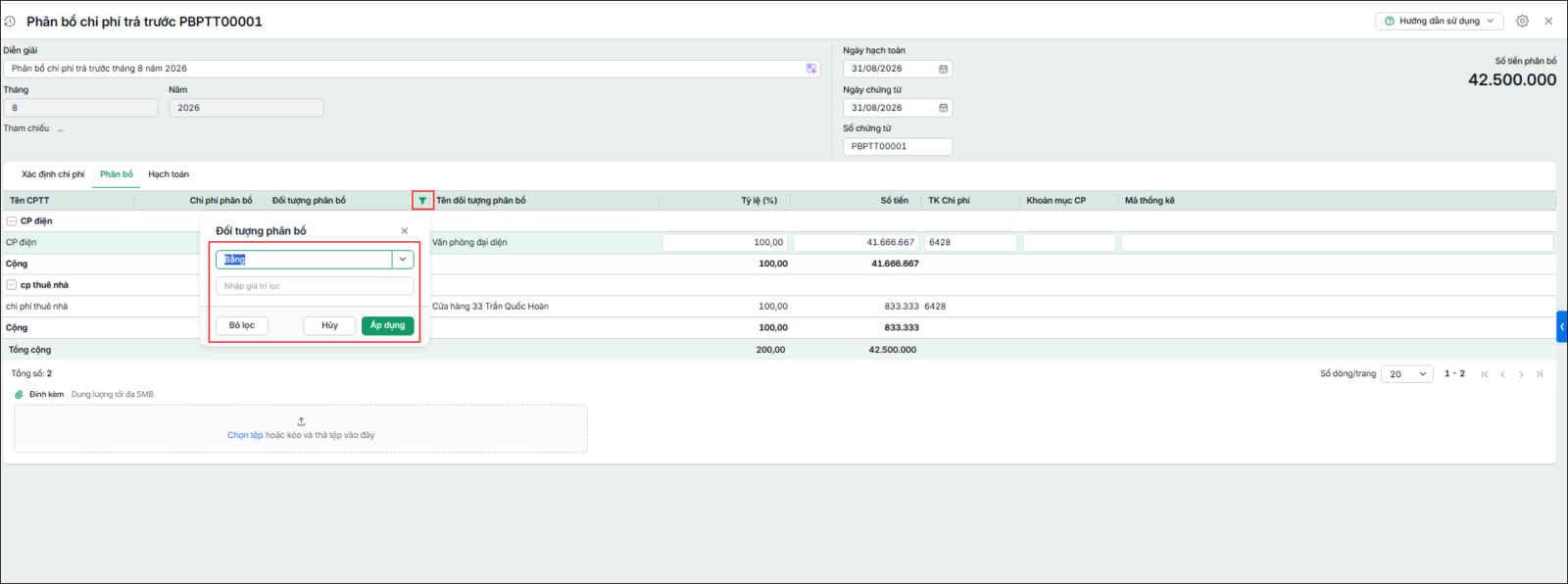Expand the blue side panel arrow
The width and height of the screenshot is (1568, 584).
click(1562, 326)
